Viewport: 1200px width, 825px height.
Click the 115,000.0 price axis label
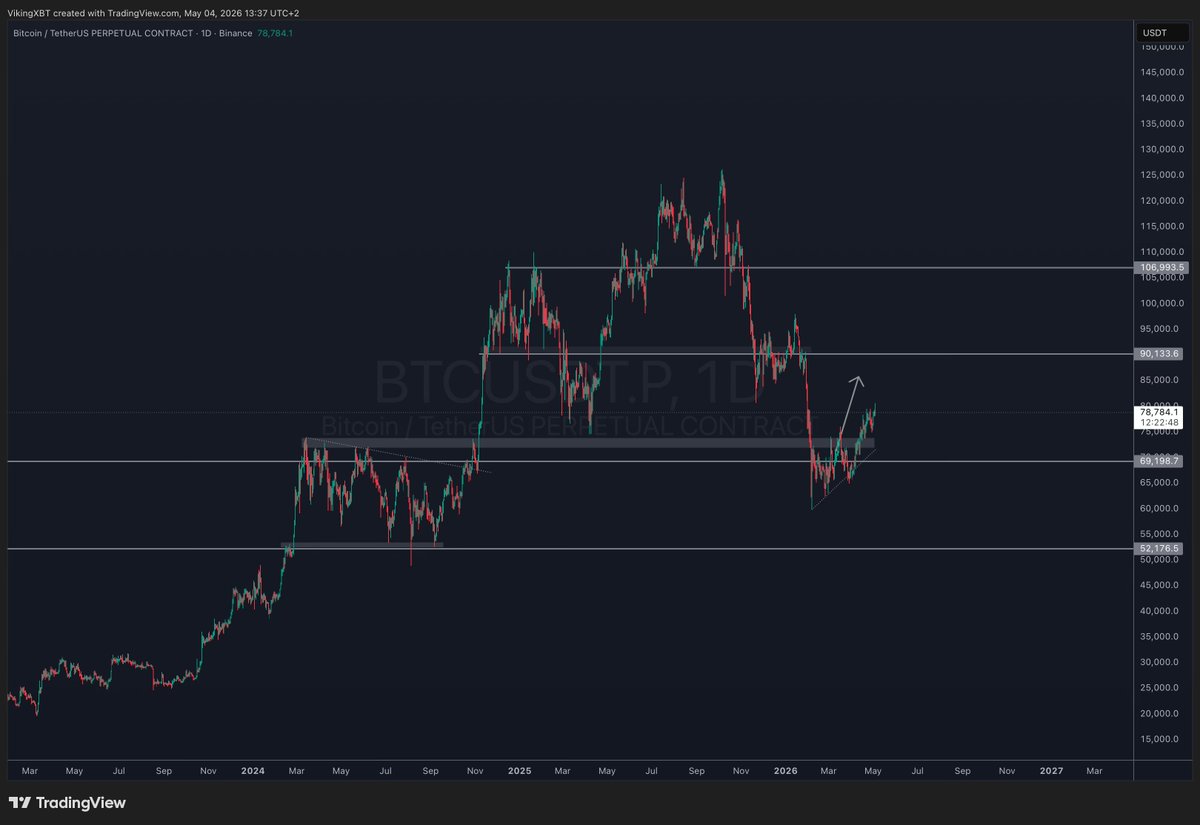(1163, 226)
